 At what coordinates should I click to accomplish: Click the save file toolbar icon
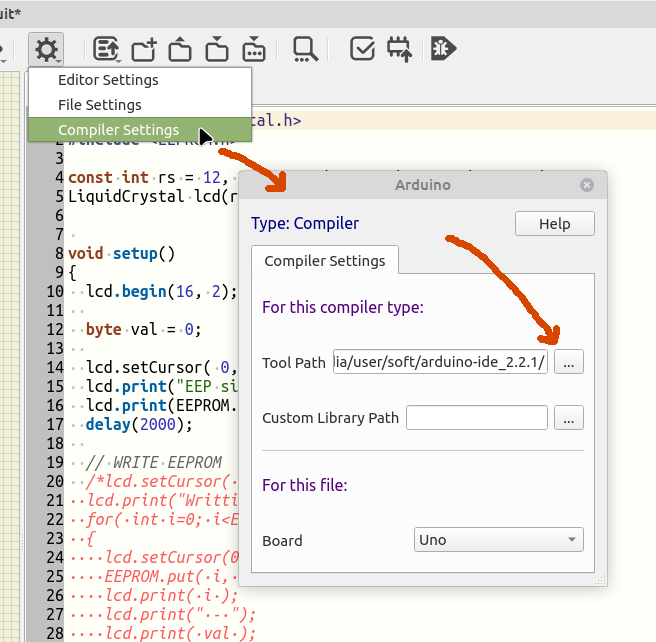(x=217, y=49)
